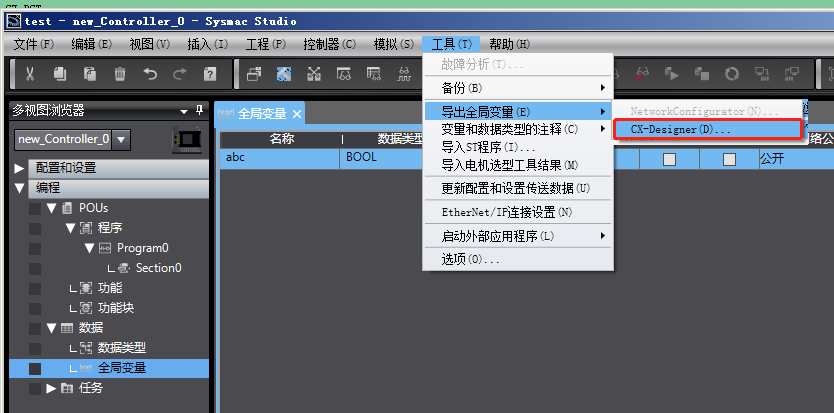
Task: Click the Help question mark icon
Action: click(210, 74)
